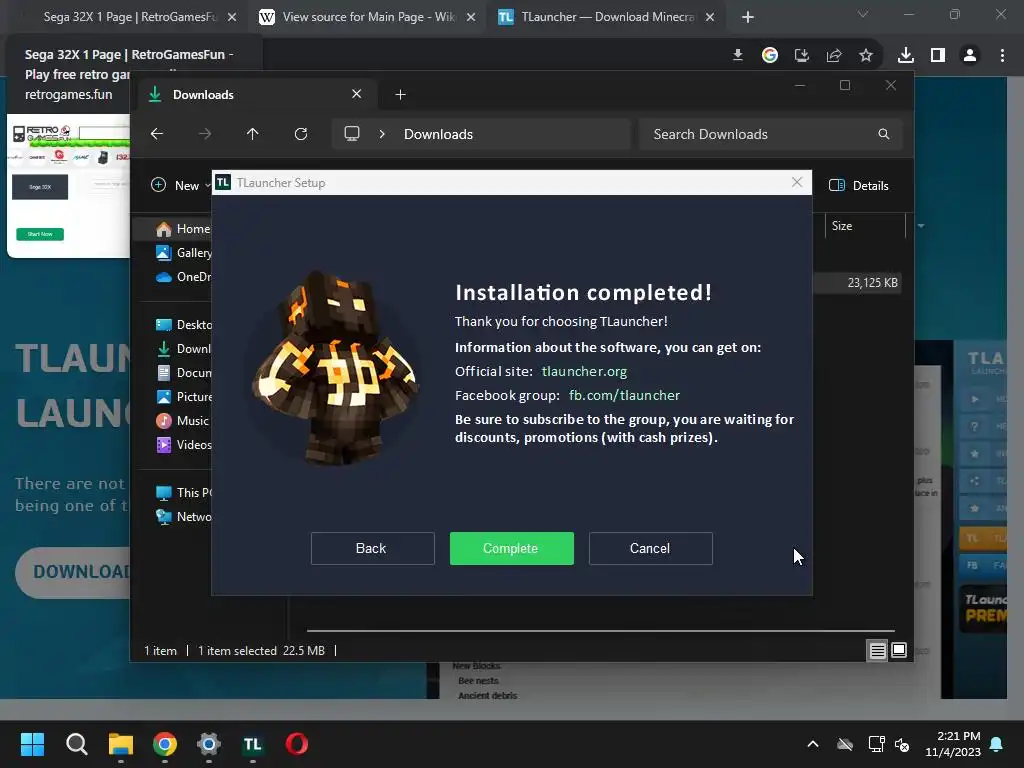Open the Chrome profile icon
The width and height of the screenshot is (1024, 768).
(970, 56)
